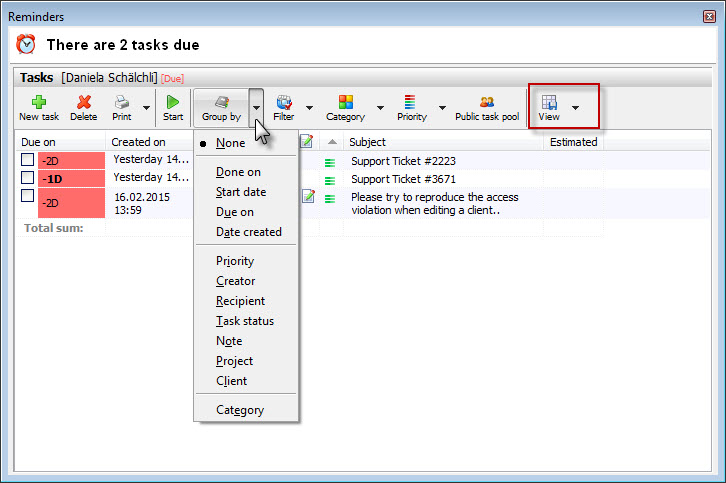This screenshot has height=483, width=726.
Task: Click the Group by toolbar icon
Action: tap(222, 102)
